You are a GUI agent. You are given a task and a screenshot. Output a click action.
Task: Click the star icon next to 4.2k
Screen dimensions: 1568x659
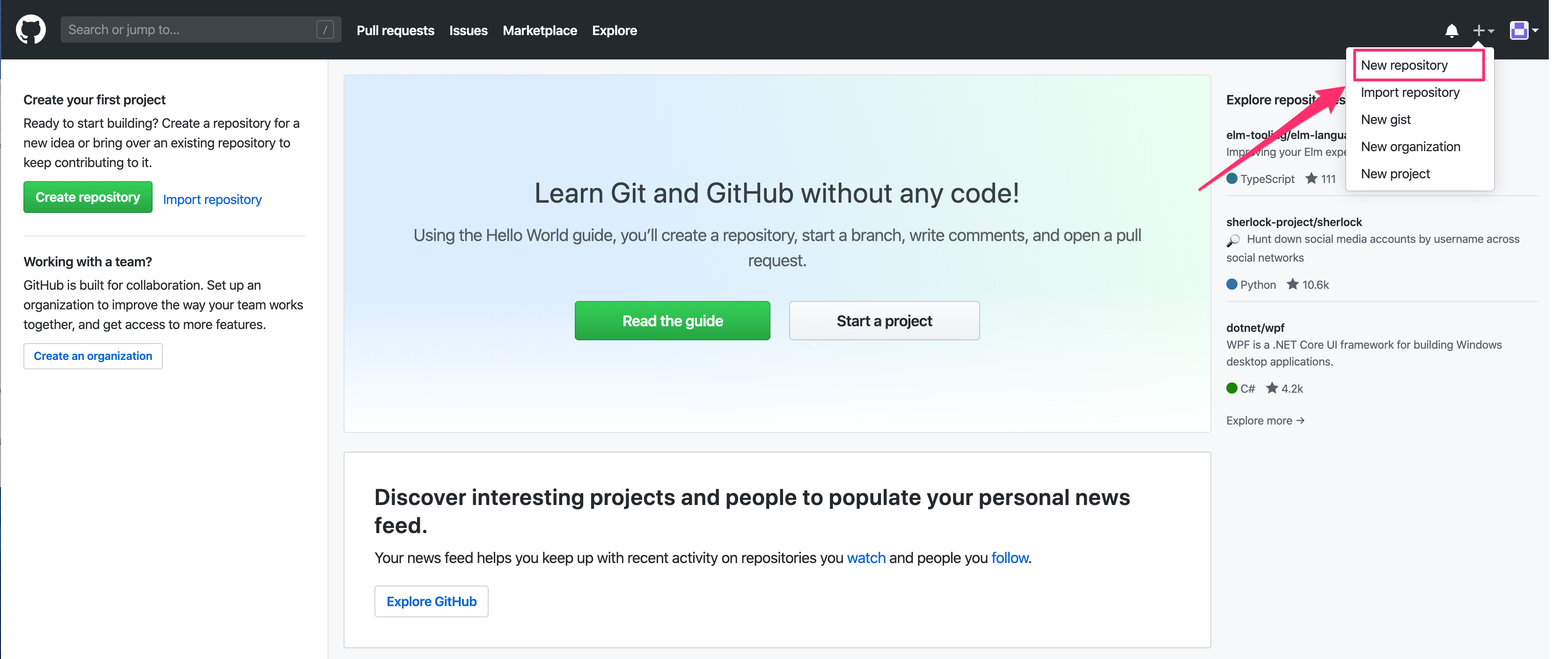pos(1272,388)
